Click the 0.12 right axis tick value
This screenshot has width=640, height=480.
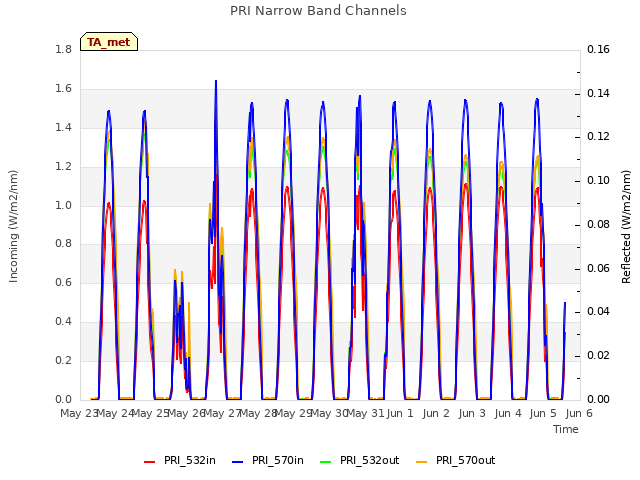[598, 136]
